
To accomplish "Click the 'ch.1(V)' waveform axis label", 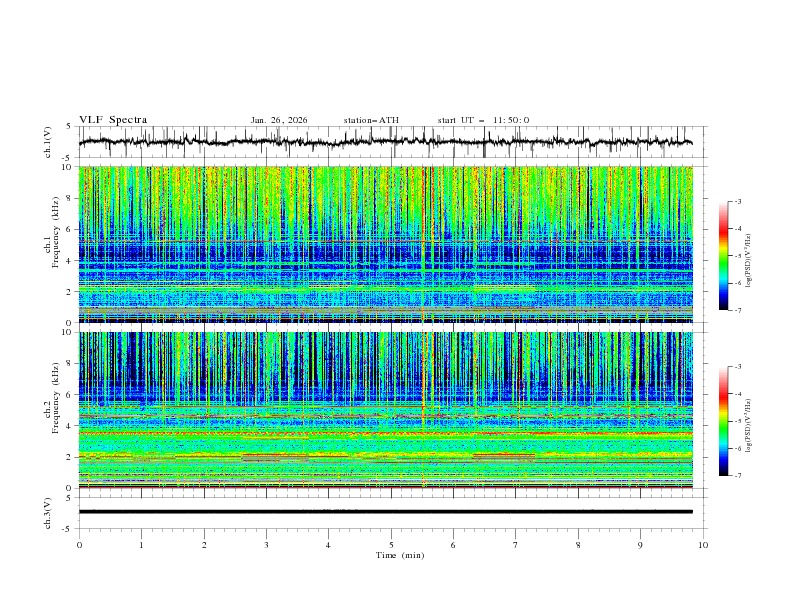I will point(48,142).
